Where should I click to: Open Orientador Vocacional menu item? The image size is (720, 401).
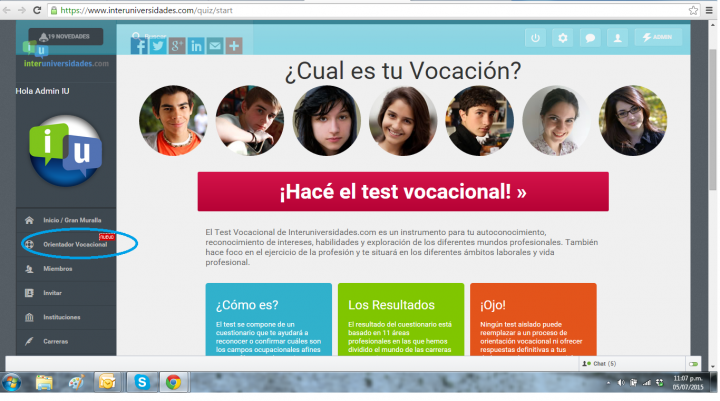tap(66, 244)
